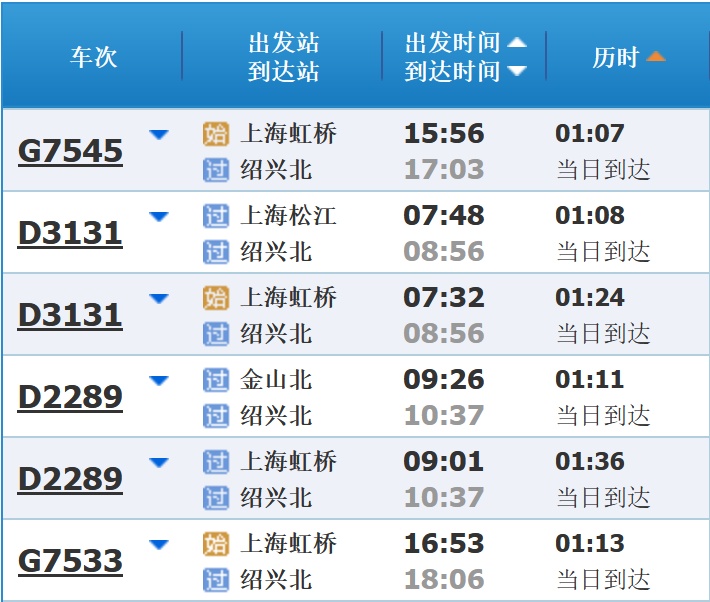Click the 过 icon beside 上海虹桥 for D2289
Screen dimensions: 710x602
[x=216, y=462]
